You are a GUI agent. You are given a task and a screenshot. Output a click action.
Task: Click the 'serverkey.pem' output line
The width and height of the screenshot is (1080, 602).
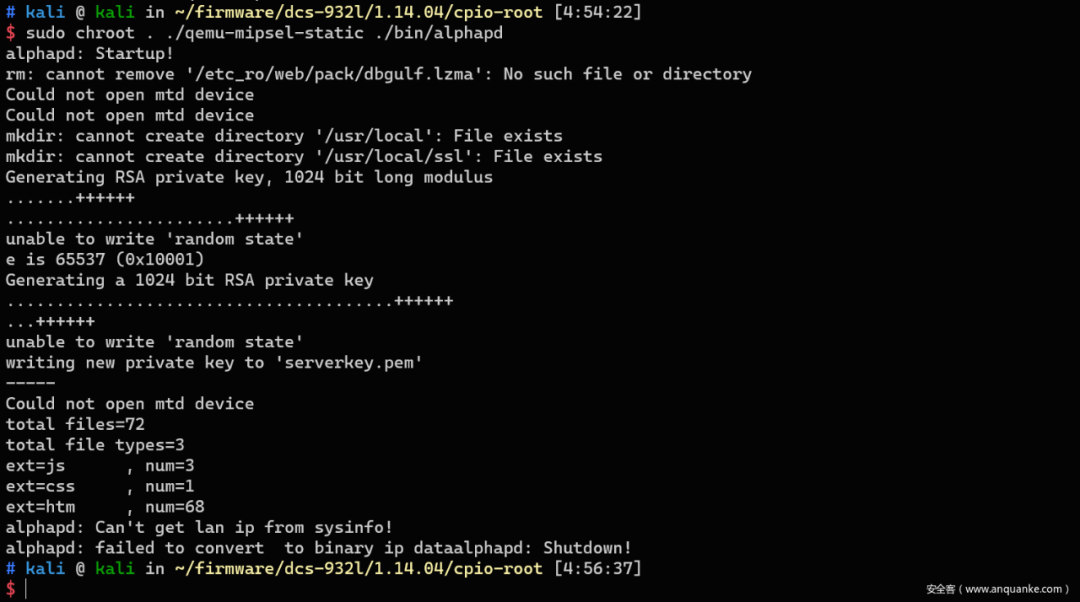pos(214,363)
